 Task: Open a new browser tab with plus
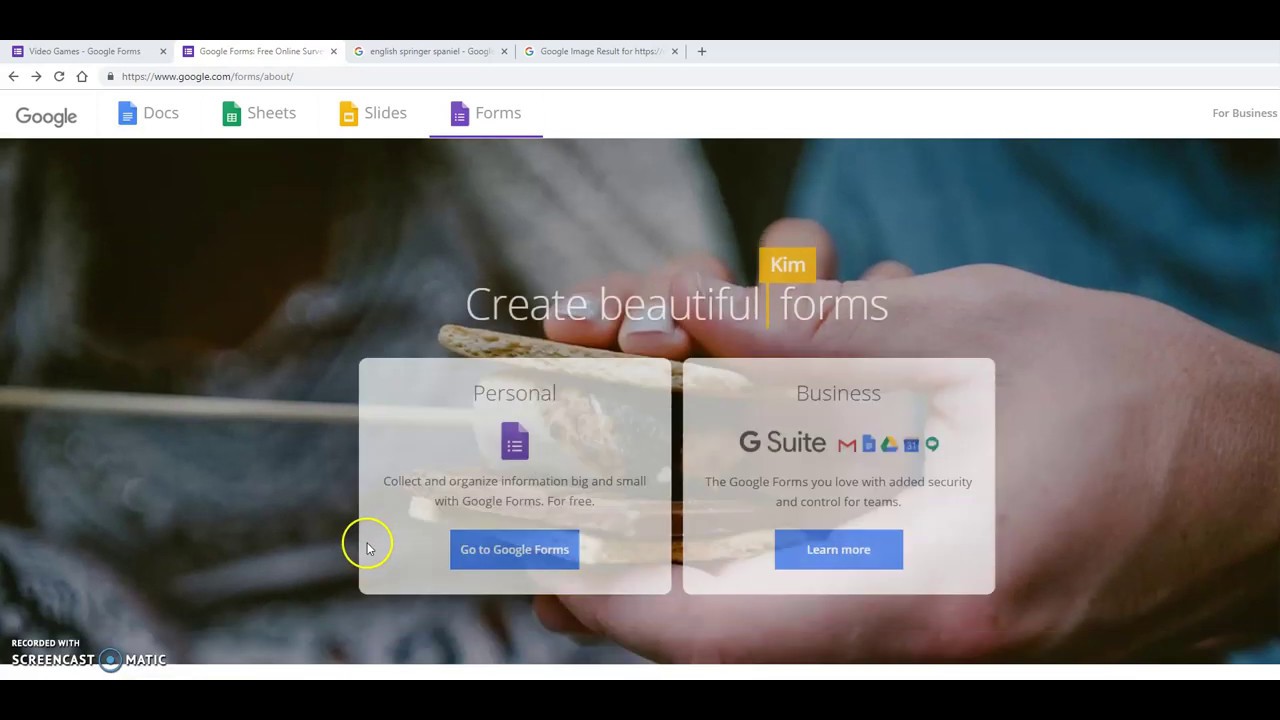pos(702,51)
